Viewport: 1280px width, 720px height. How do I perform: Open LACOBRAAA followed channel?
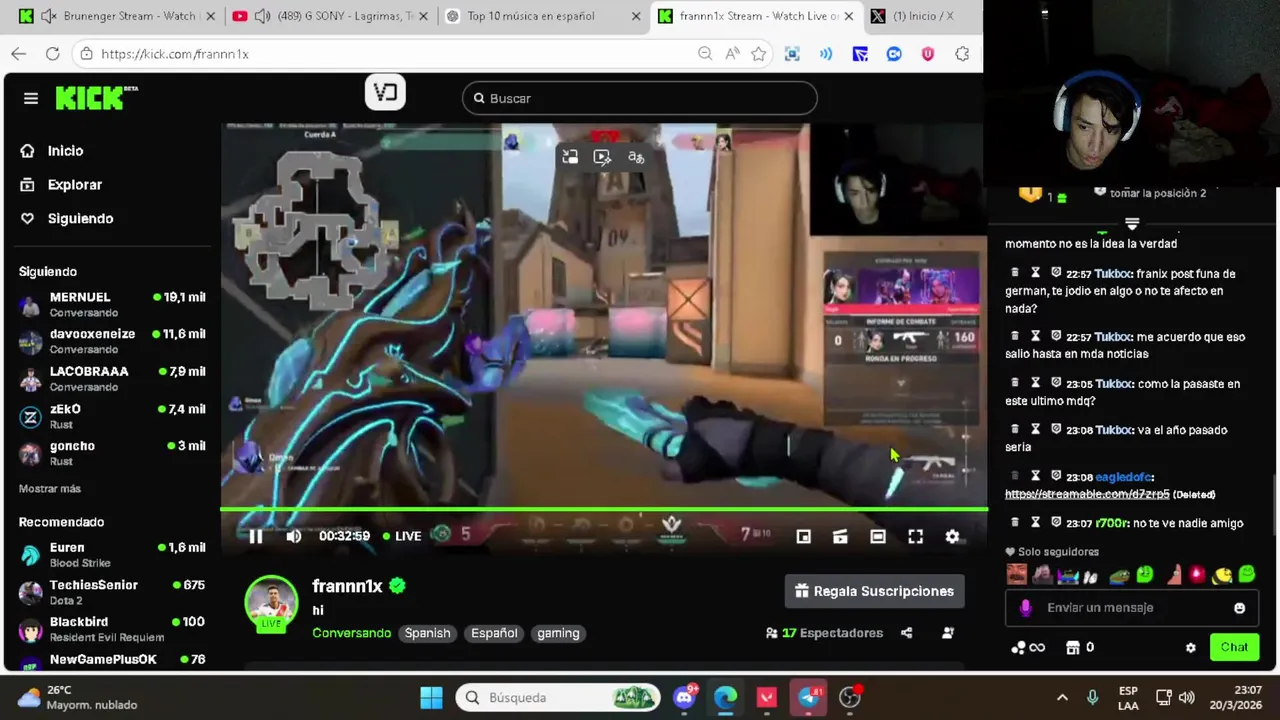point(112,378)
